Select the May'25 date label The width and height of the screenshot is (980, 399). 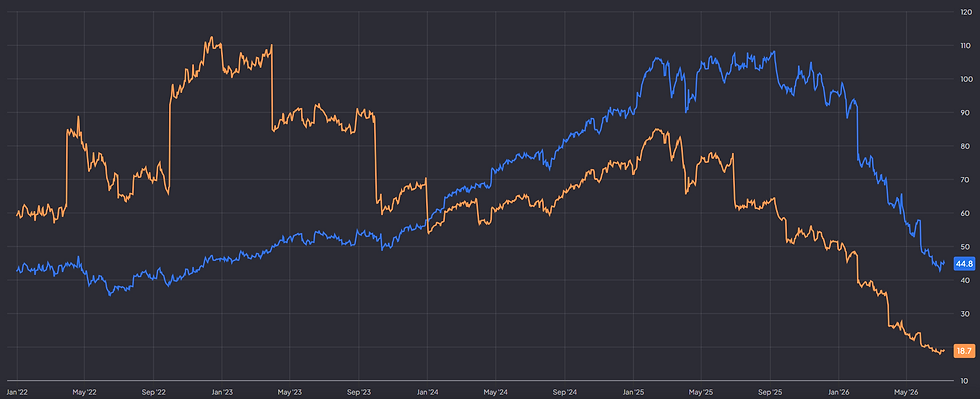(701, 392)
